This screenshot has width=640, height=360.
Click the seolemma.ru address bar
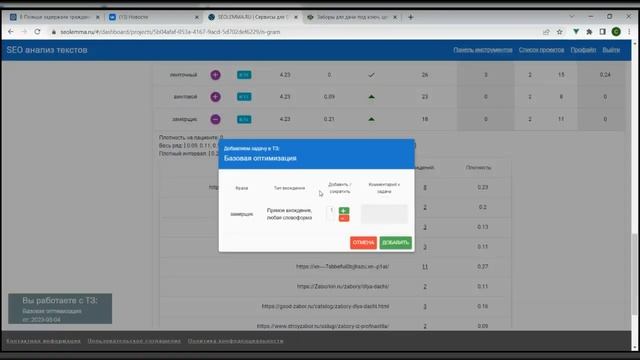(x=170, y=32)
